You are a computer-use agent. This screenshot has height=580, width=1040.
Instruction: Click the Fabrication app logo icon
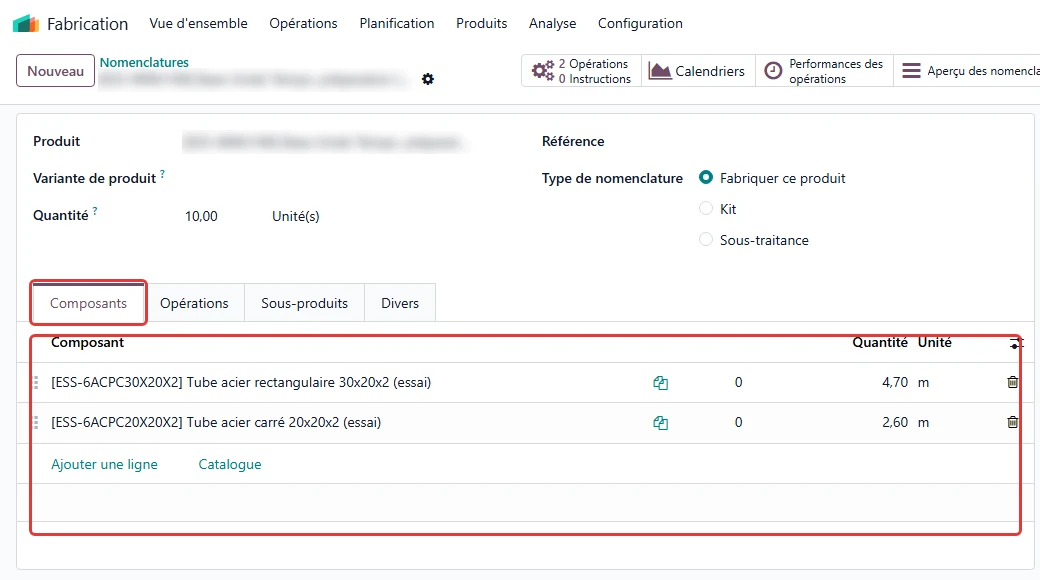26,23
